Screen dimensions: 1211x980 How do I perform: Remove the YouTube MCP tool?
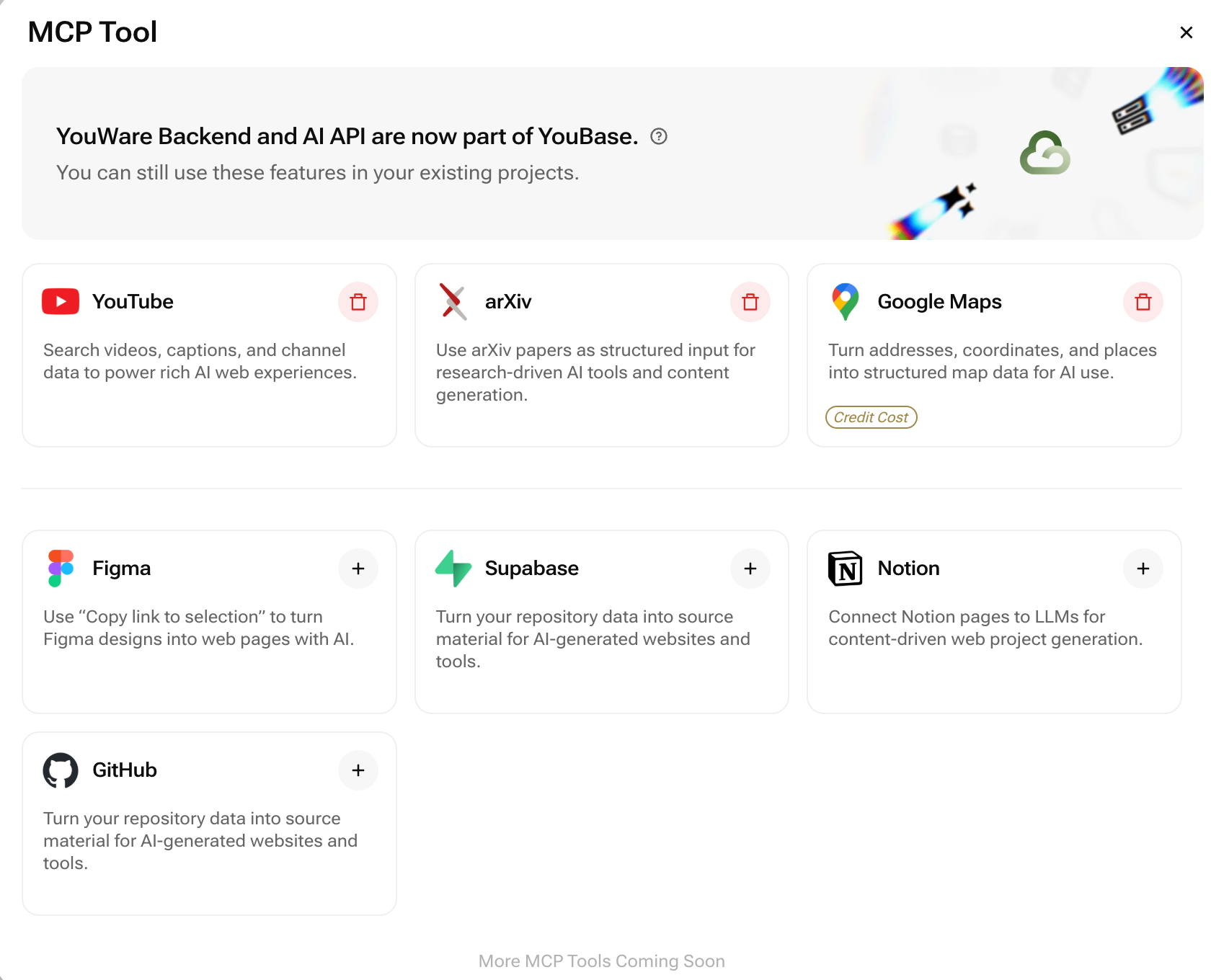358,302
